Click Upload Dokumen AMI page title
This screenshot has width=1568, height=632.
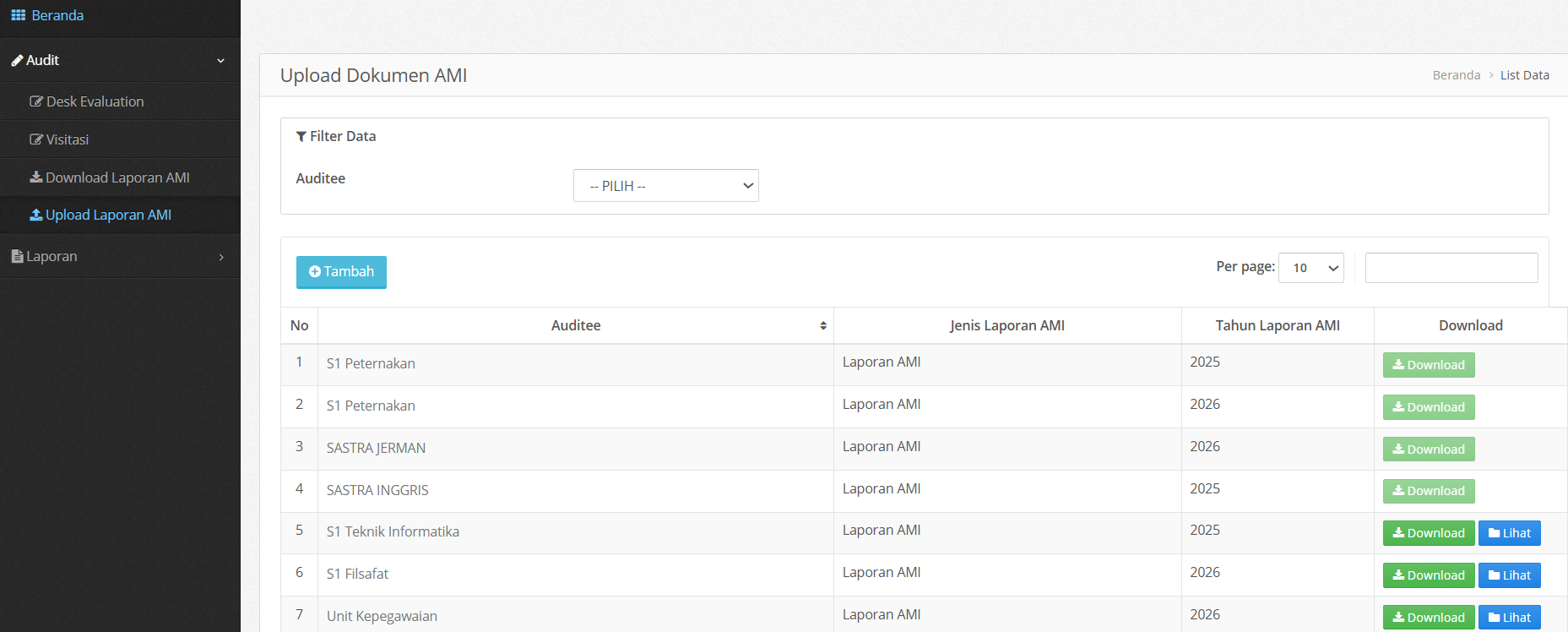(373, 75)
